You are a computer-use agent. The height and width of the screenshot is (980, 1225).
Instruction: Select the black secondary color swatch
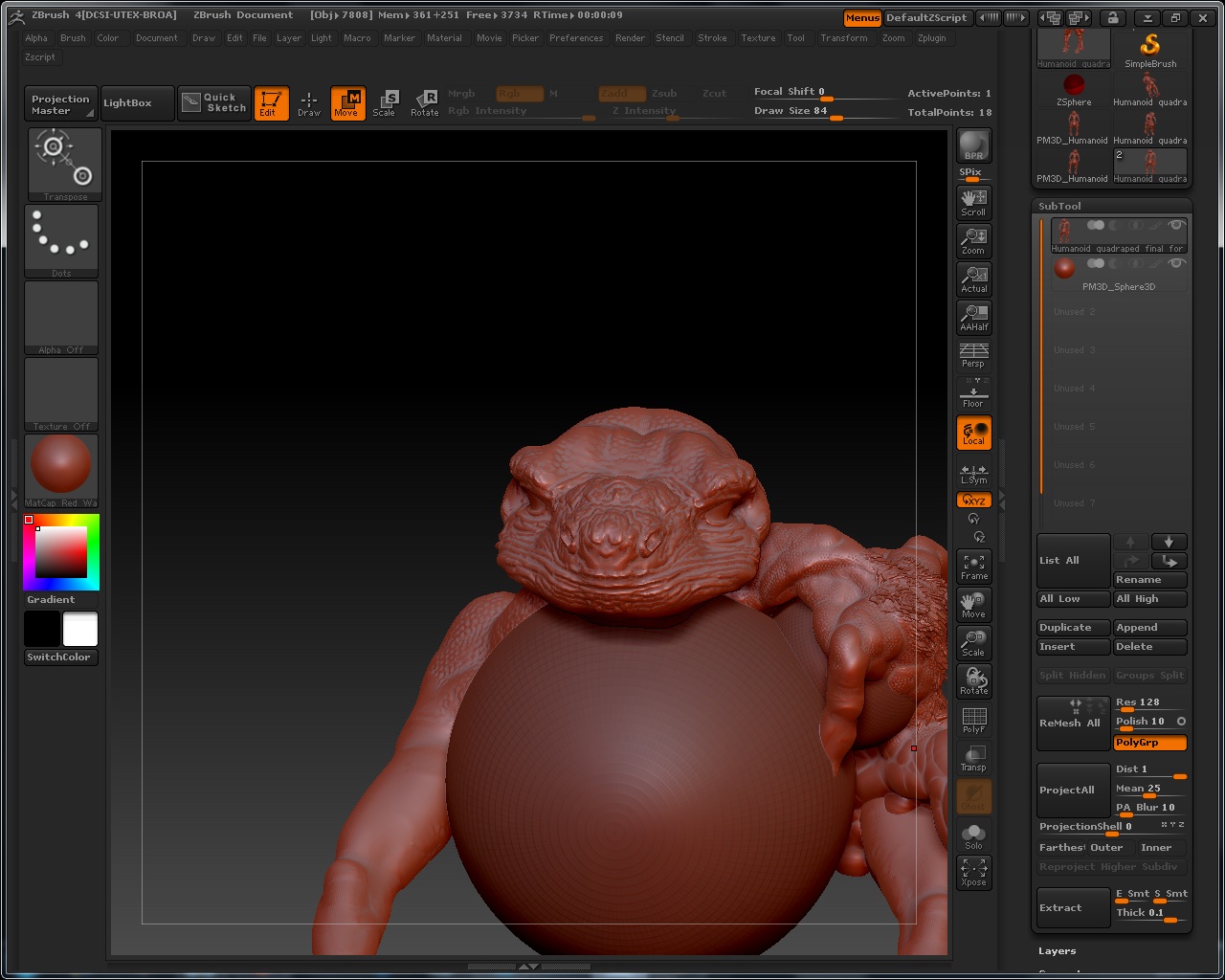pyautogui.click(x=42, y=629)
